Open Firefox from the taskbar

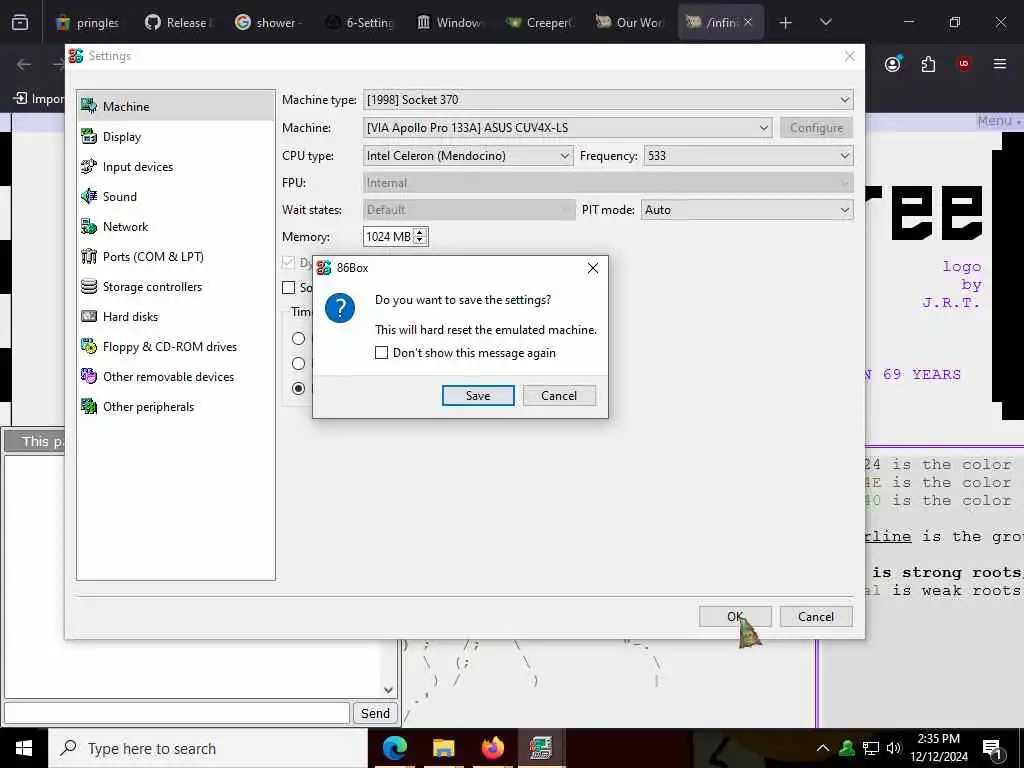[492, 748]
